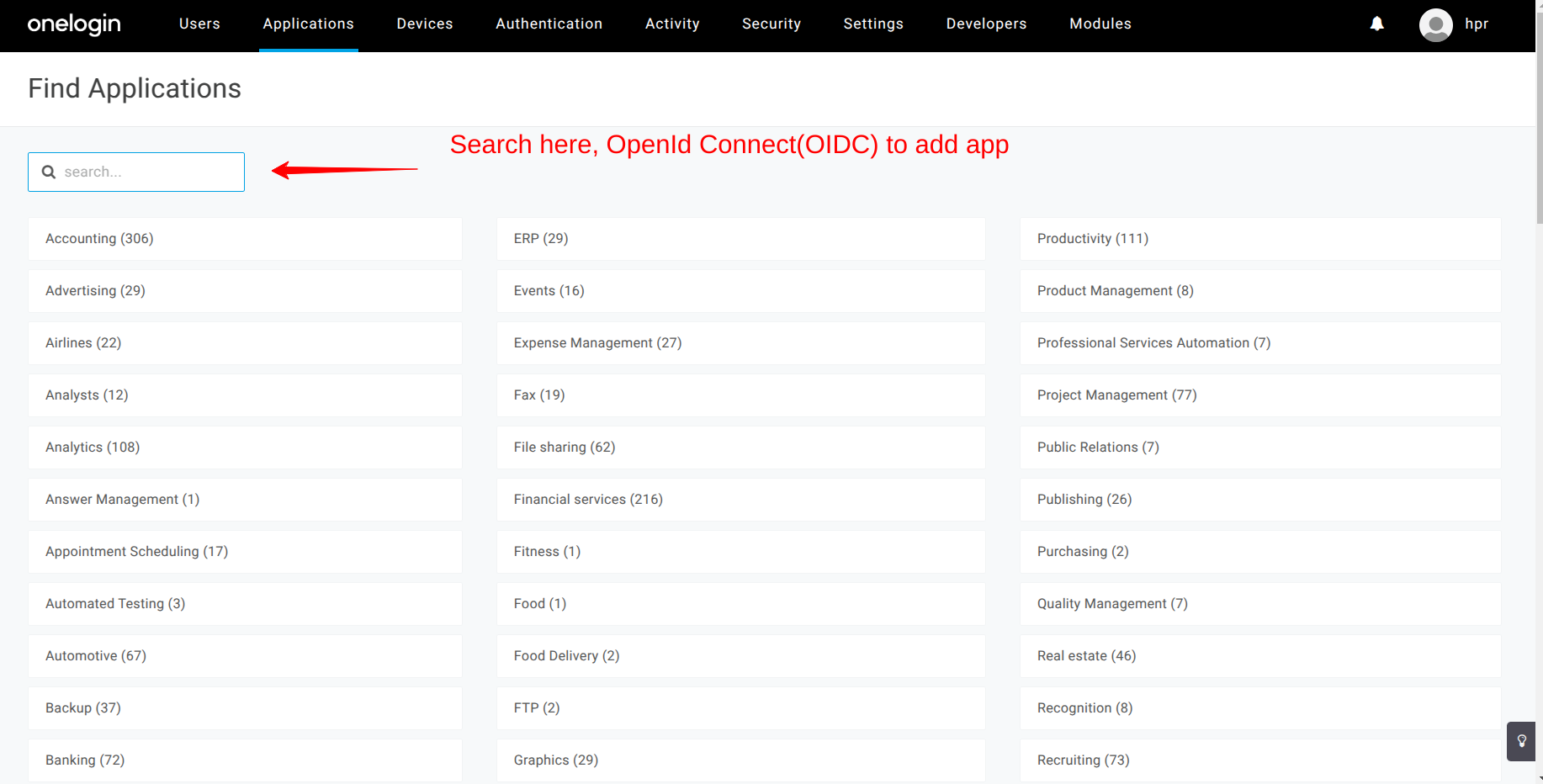Open the Events (16) category
1543x784 pixels.
tap(741, 291)
